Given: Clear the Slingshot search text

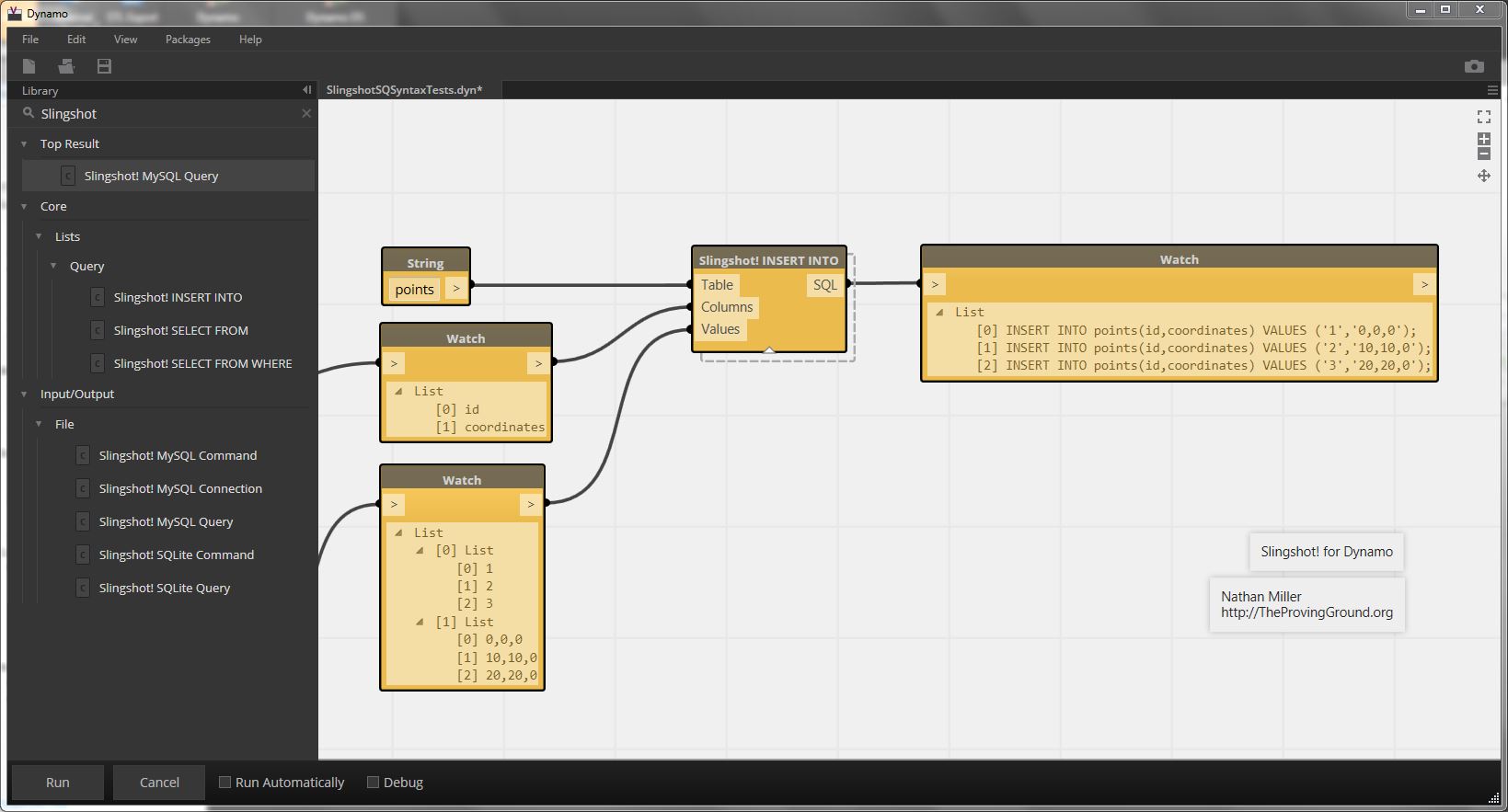Looking at the screenshot, I should click(306, 113).
